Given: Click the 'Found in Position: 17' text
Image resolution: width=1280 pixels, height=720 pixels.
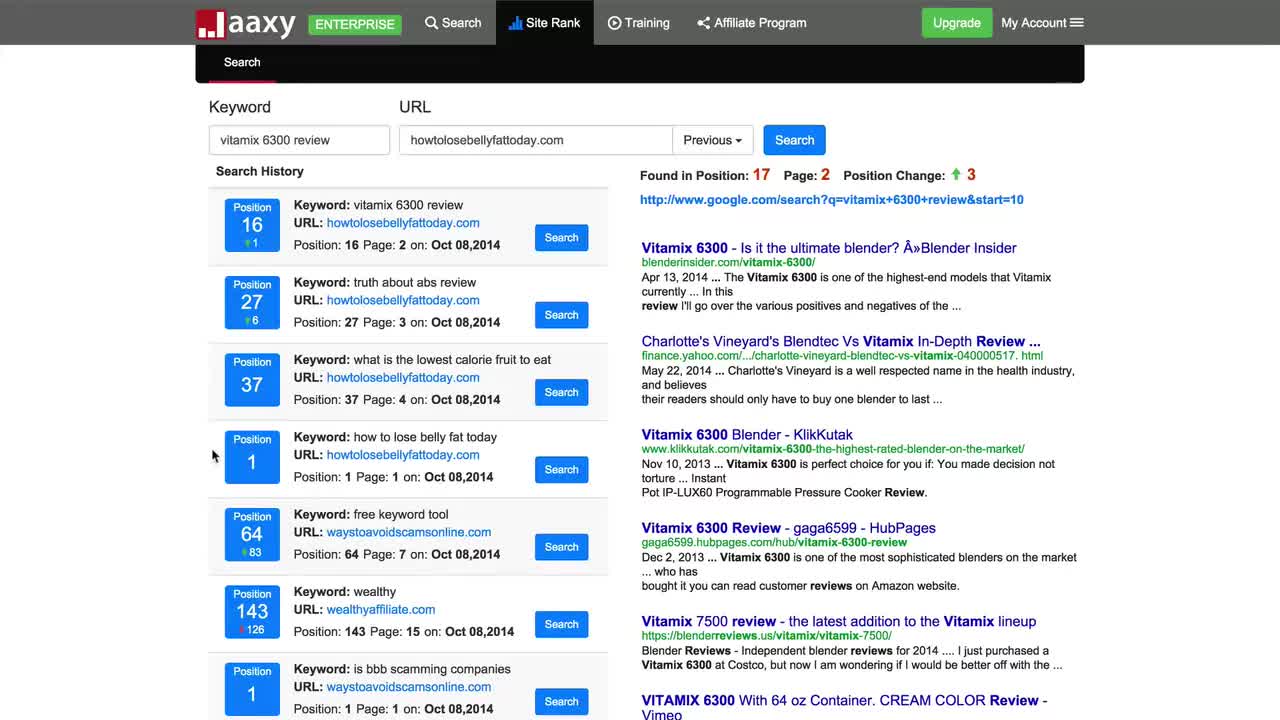Looking at the screenshot, I should pos(705,175).
